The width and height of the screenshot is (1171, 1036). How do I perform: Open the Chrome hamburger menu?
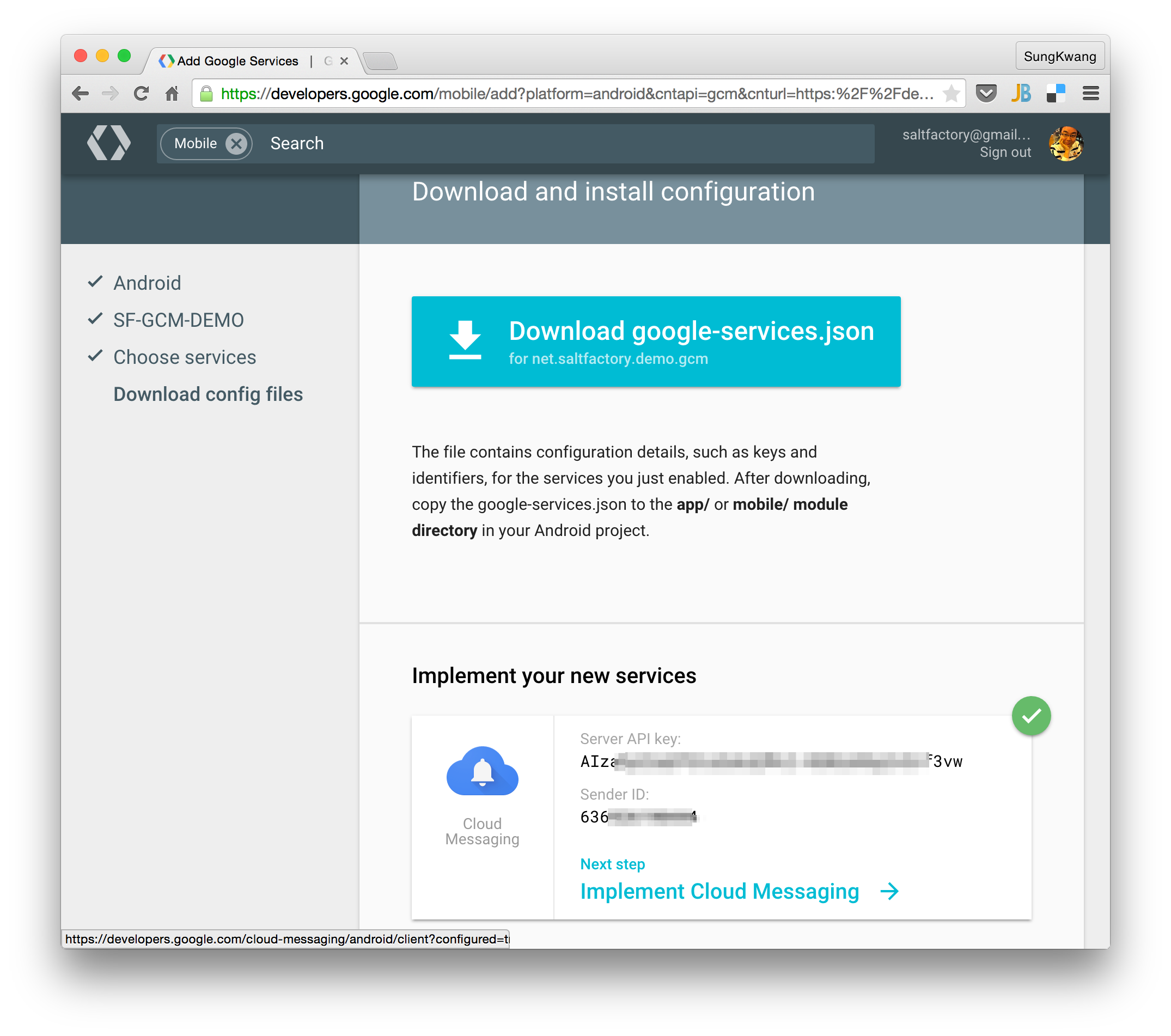click(x=1090, y=93)
